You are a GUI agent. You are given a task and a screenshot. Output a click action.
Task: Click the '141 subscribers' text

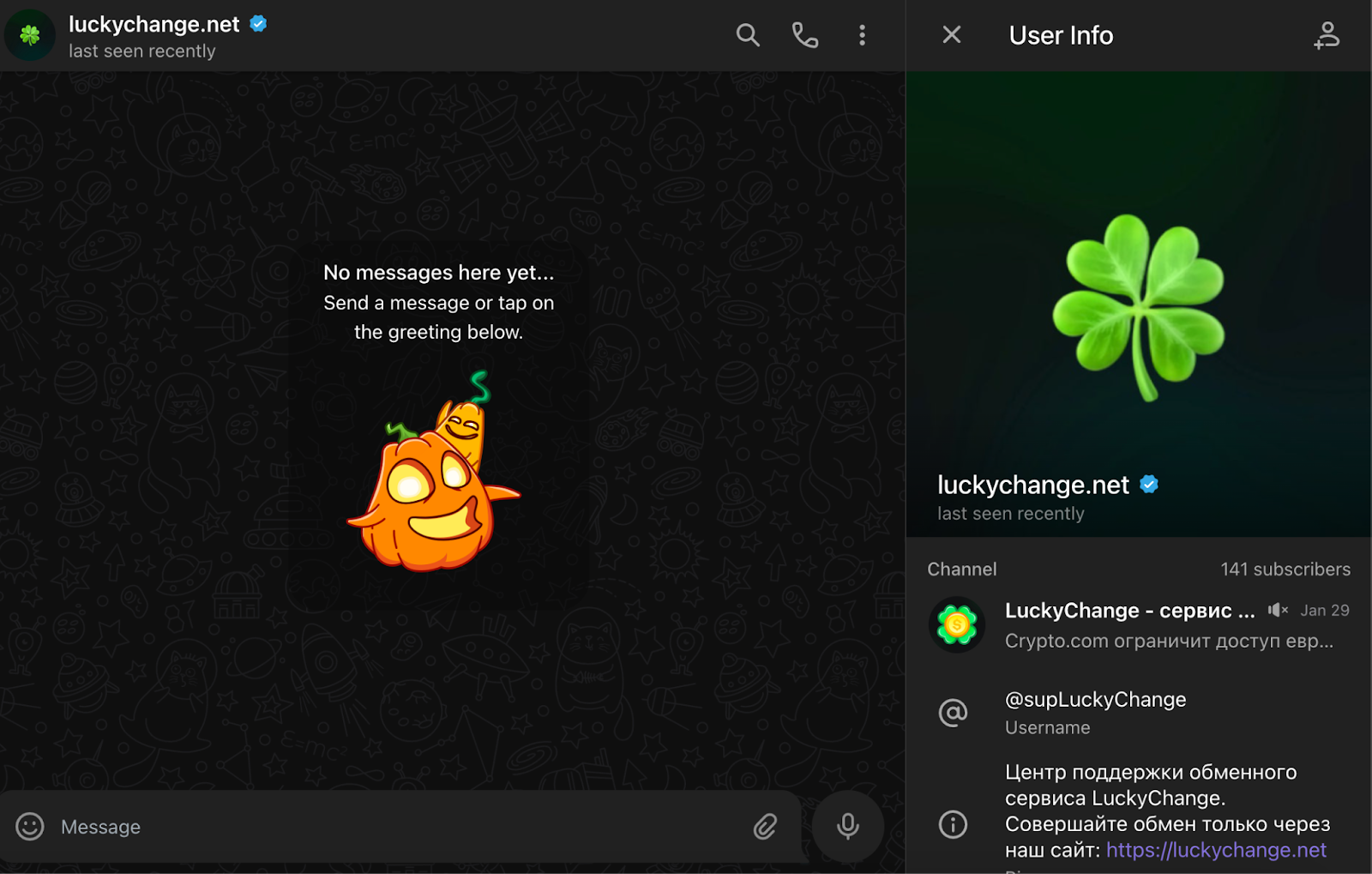coord(1285,569)
